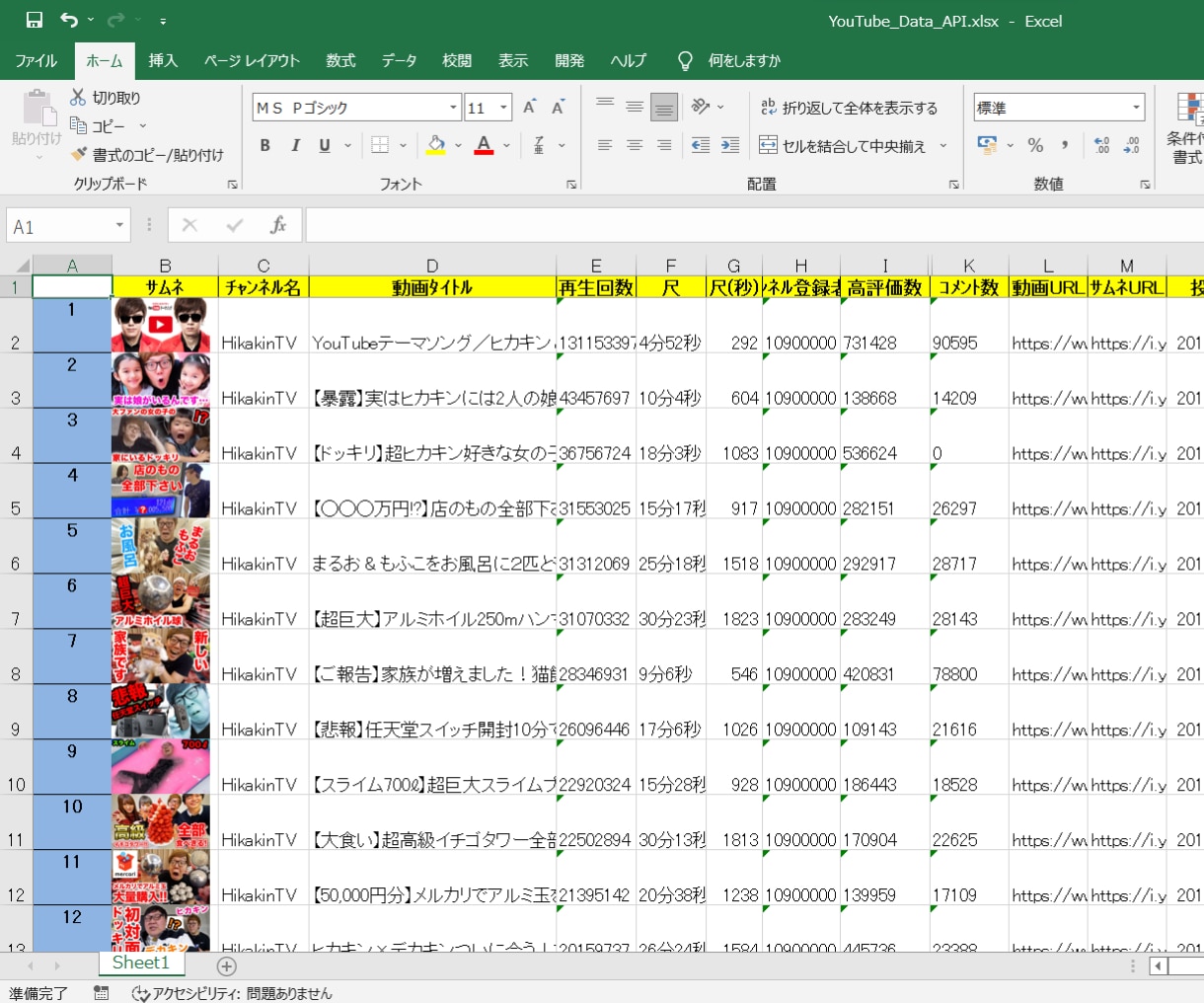The width and height of the screenshot is (1204, 1003).
Task: Open the 開発 tab
Action: point(569,61)
